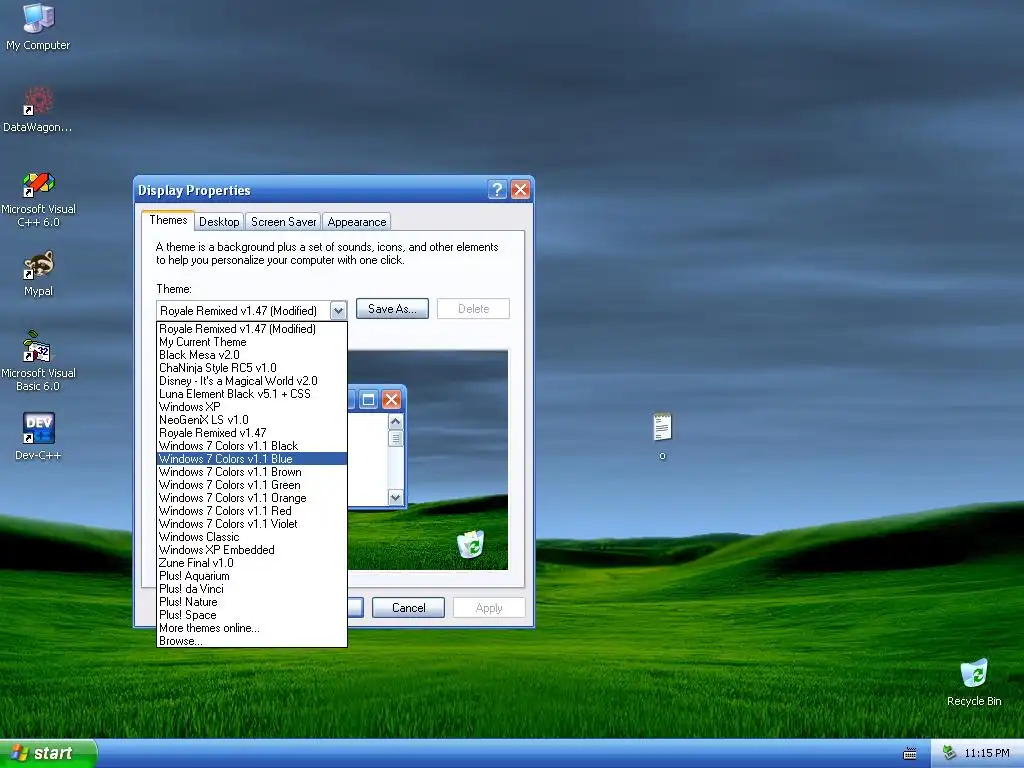Pick Windows 7 Colors v1.1 Green

click(x=251, y=485)
